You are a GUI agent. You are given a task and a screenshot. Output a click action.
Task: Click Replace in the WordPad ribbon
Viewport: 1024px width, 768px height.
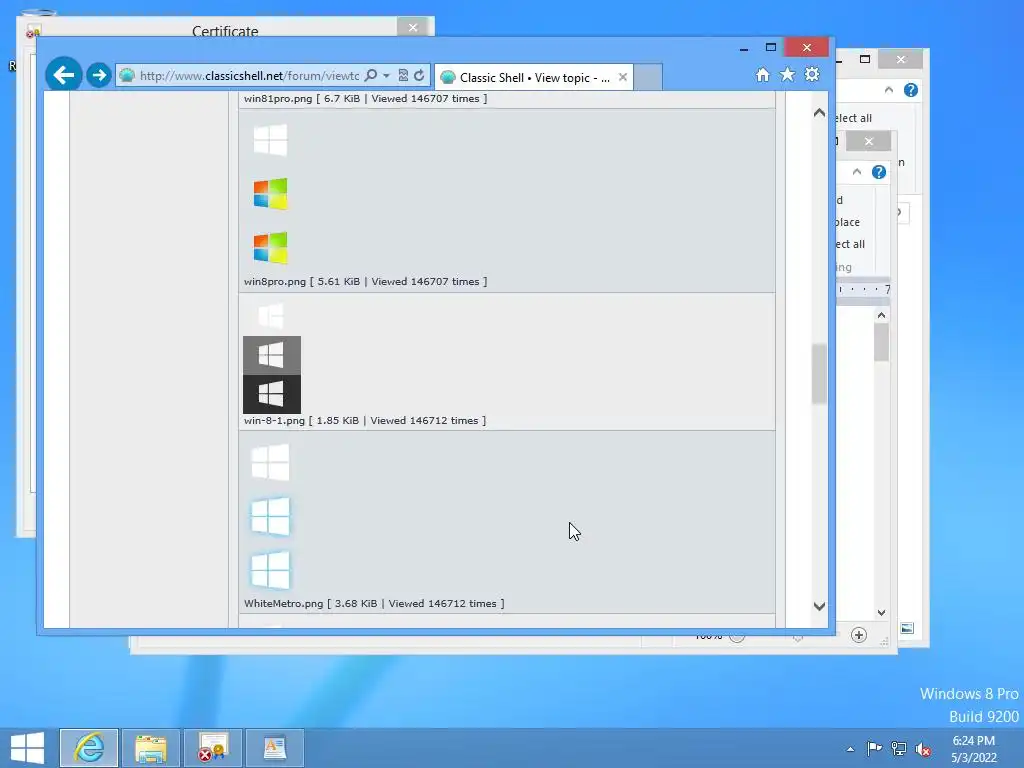pyautogui.click(x=848, y=222)
